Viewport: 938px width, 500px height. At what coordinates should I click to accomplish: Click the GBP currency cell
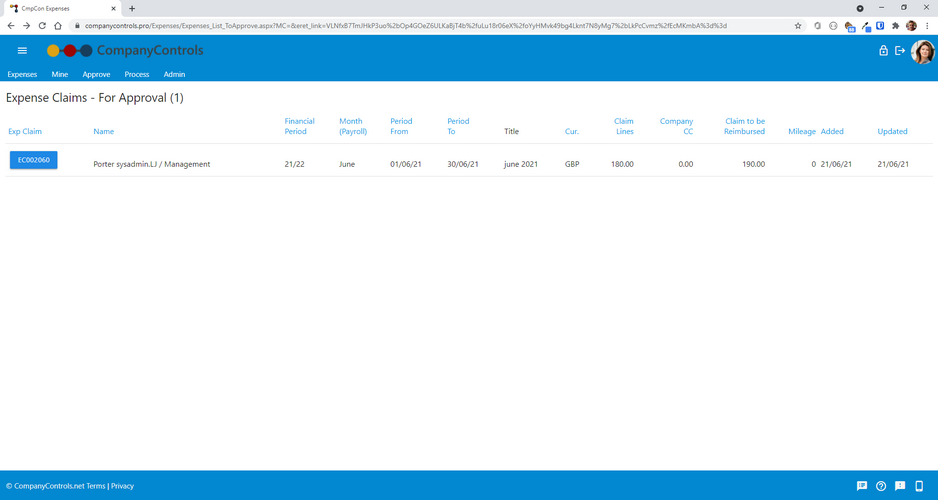click(572, 164)
